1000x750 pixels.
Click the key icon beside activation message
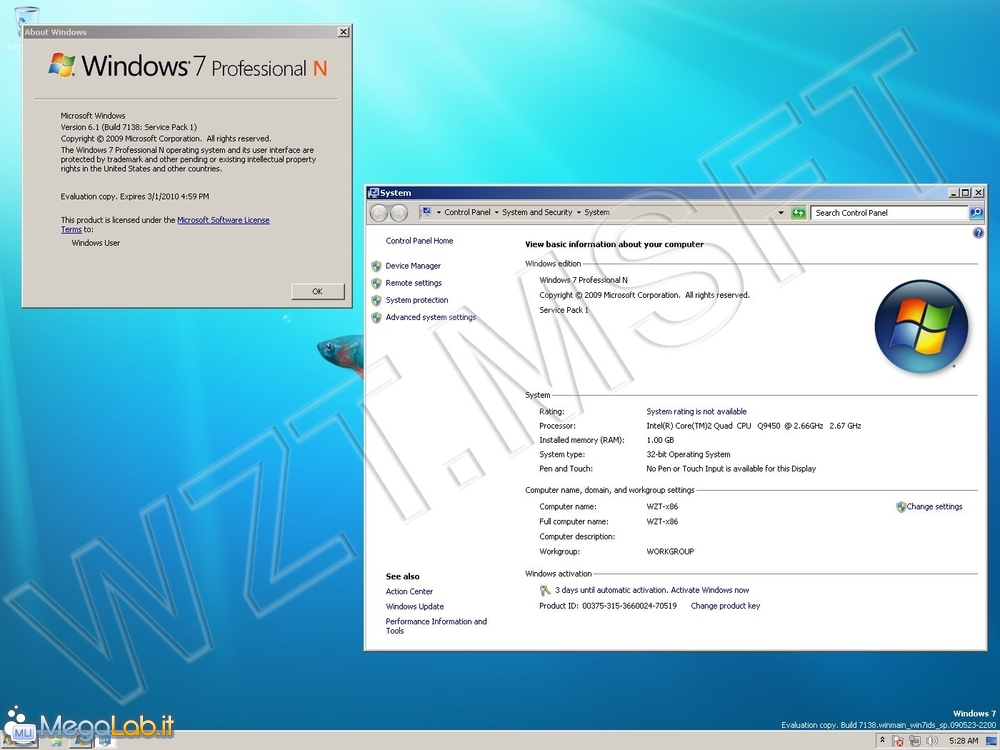tap(545, 591)
